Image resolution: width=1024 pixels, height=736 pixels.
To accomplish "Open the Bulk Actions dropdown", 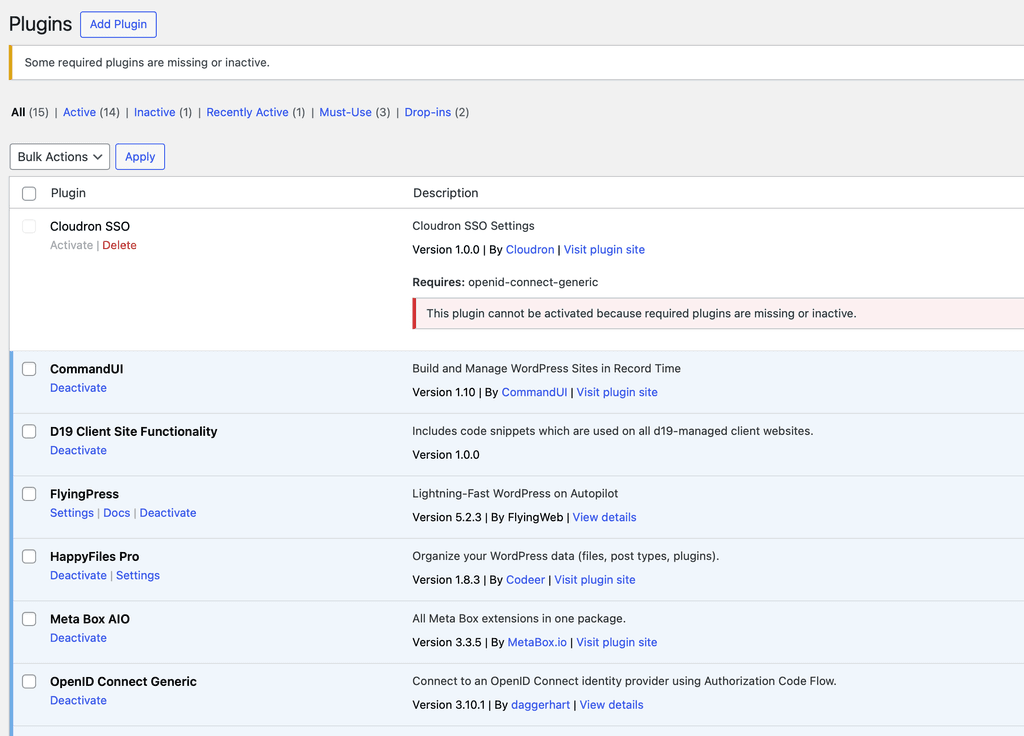I will click(x=60, y=157).
